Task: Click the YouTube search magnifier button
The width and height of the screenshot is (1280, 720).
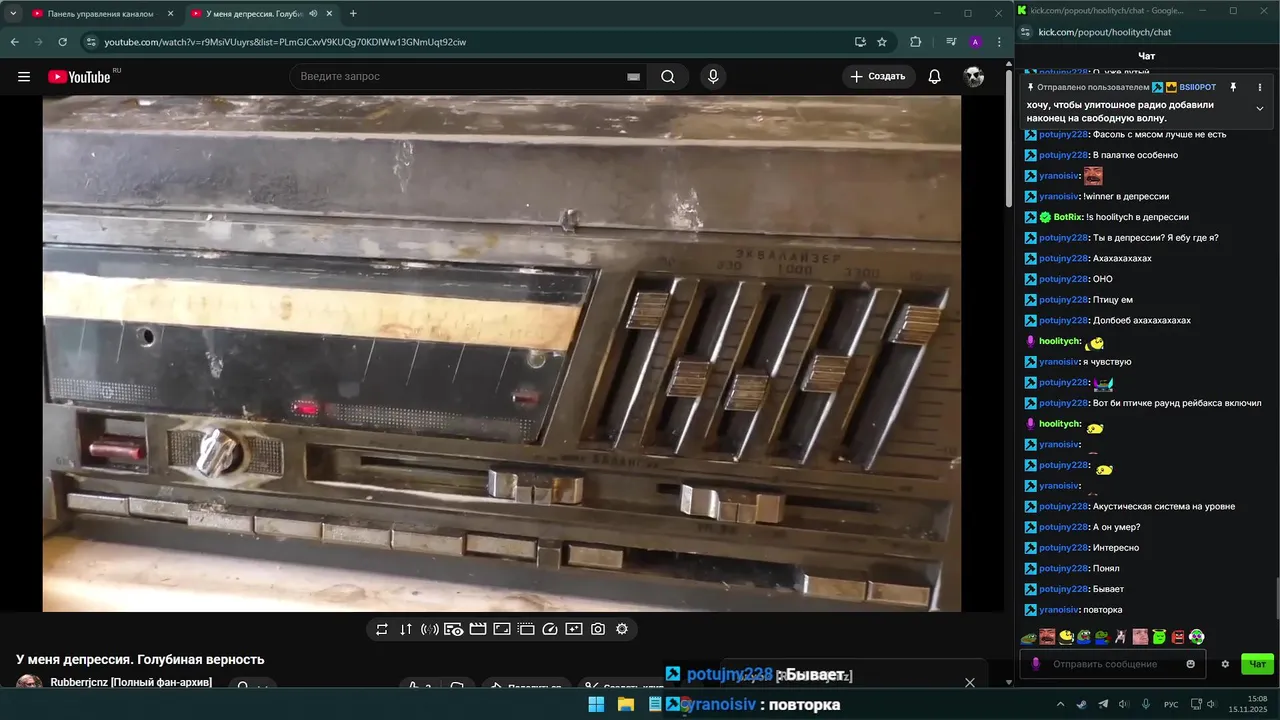Action: 668,77
